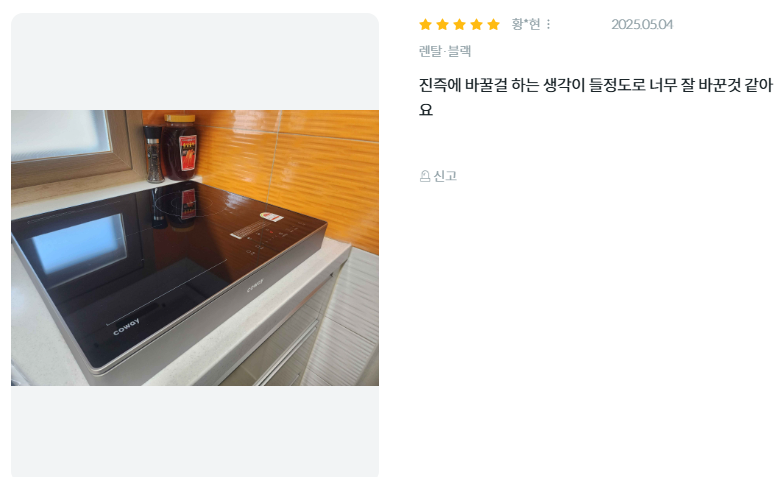This screenshot has width=780, height=477.
Task: Click the fourth star in the rating
Action: 477,24
